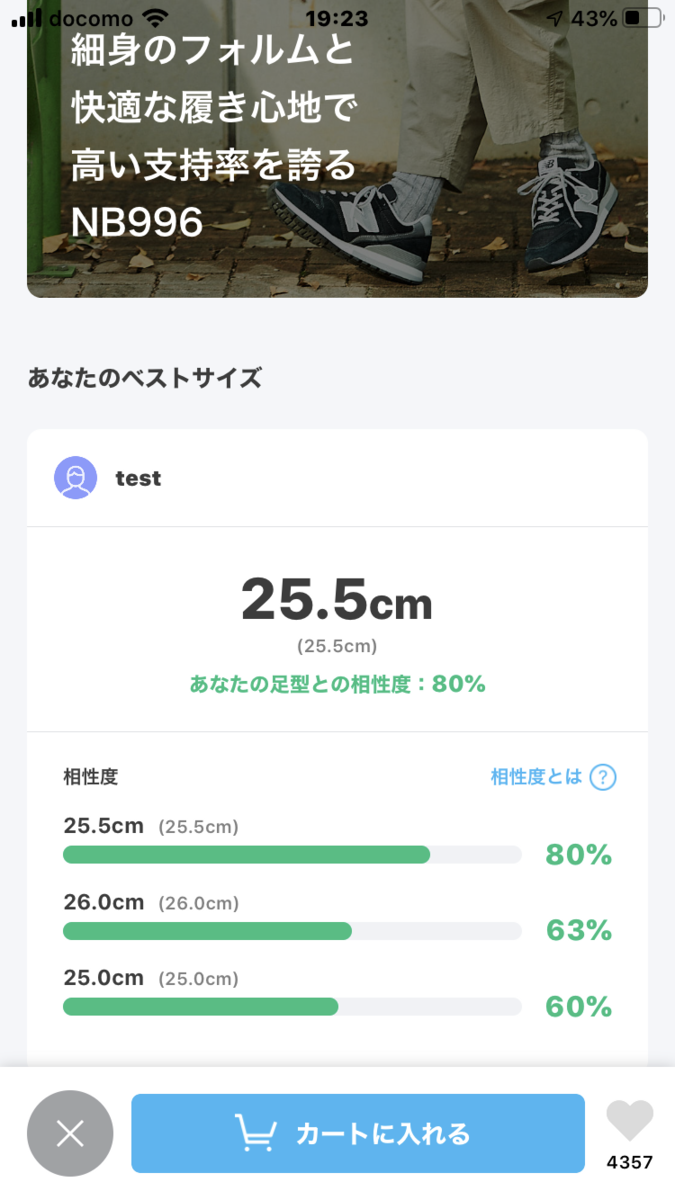Tap the 4357 favorites count
The width and height of the screenshot is (675, 1200).
(630, 1162)
